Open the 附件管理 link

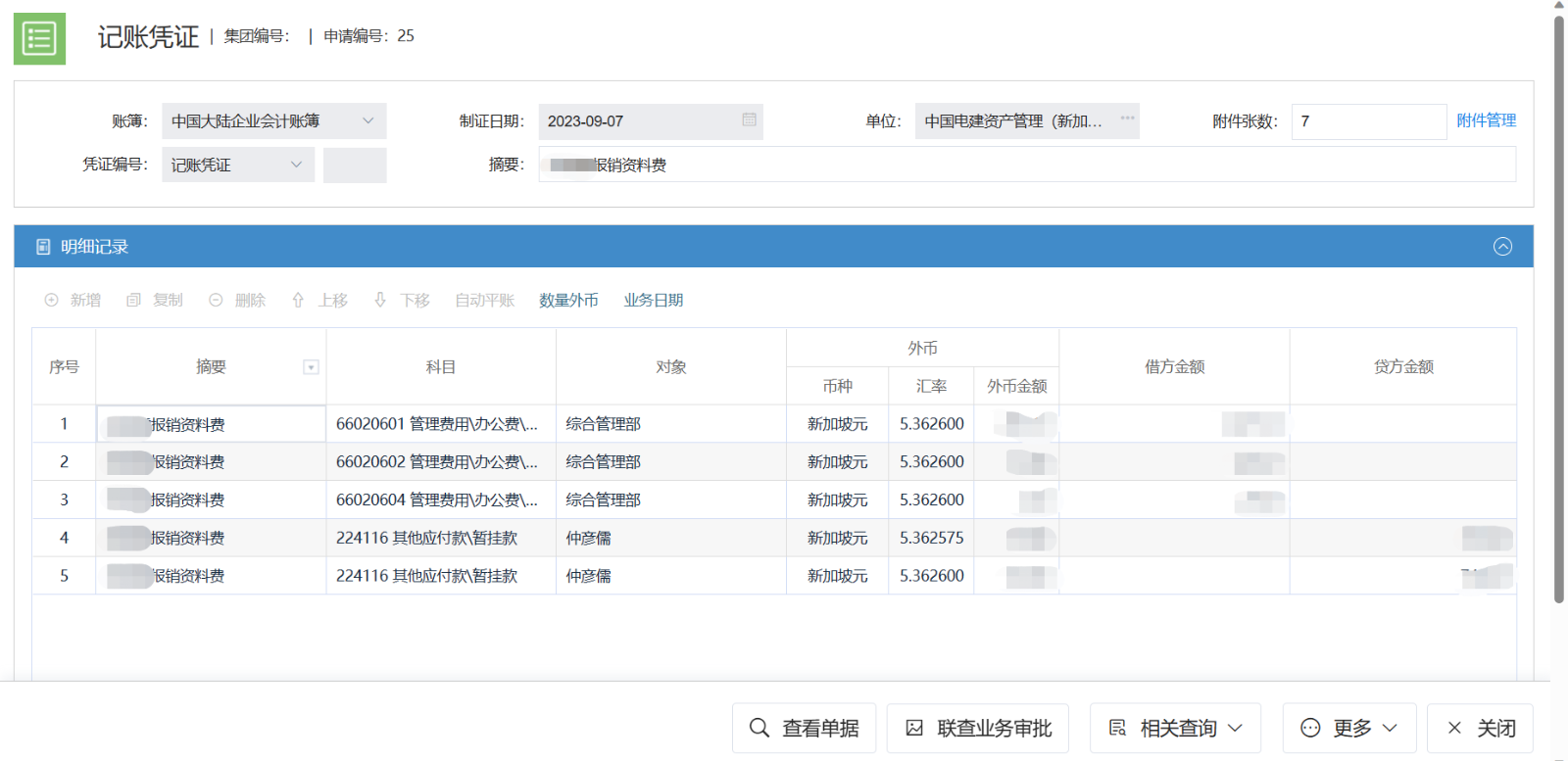pos(1486,120)
